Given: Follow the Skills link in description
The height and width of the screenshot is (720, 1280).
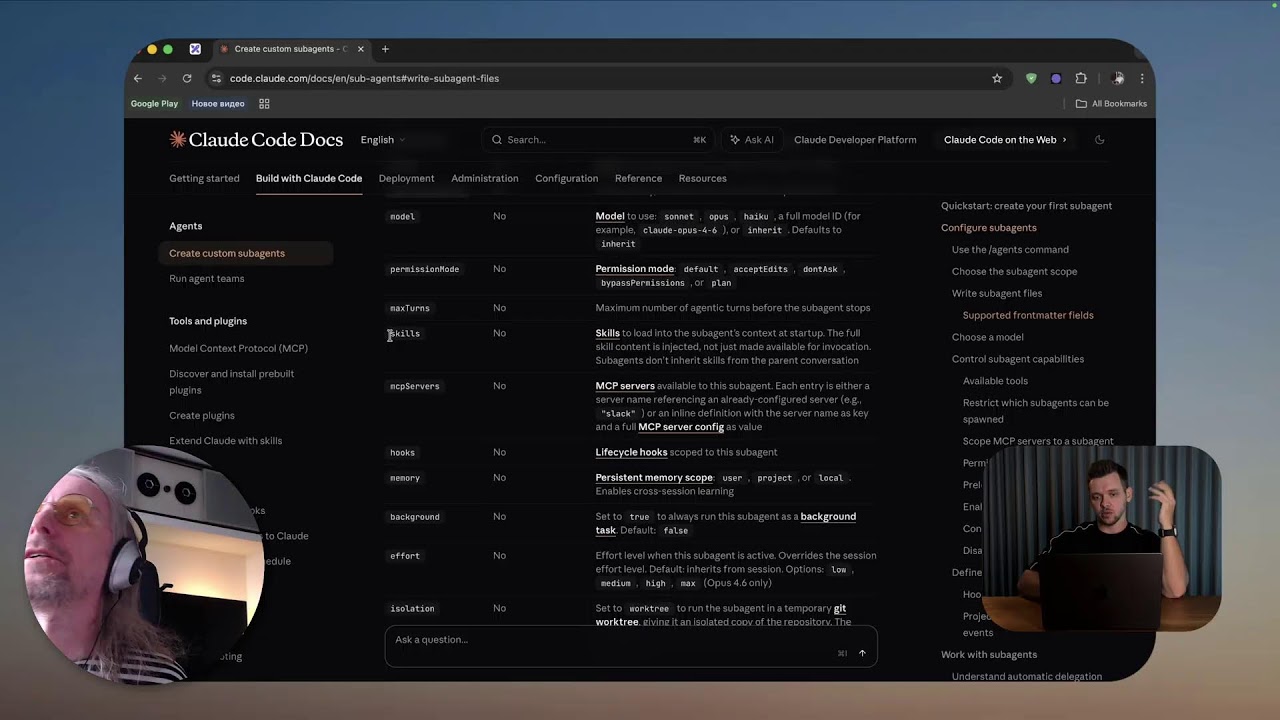Looking at the screenshot, I should tap(608, 333).
